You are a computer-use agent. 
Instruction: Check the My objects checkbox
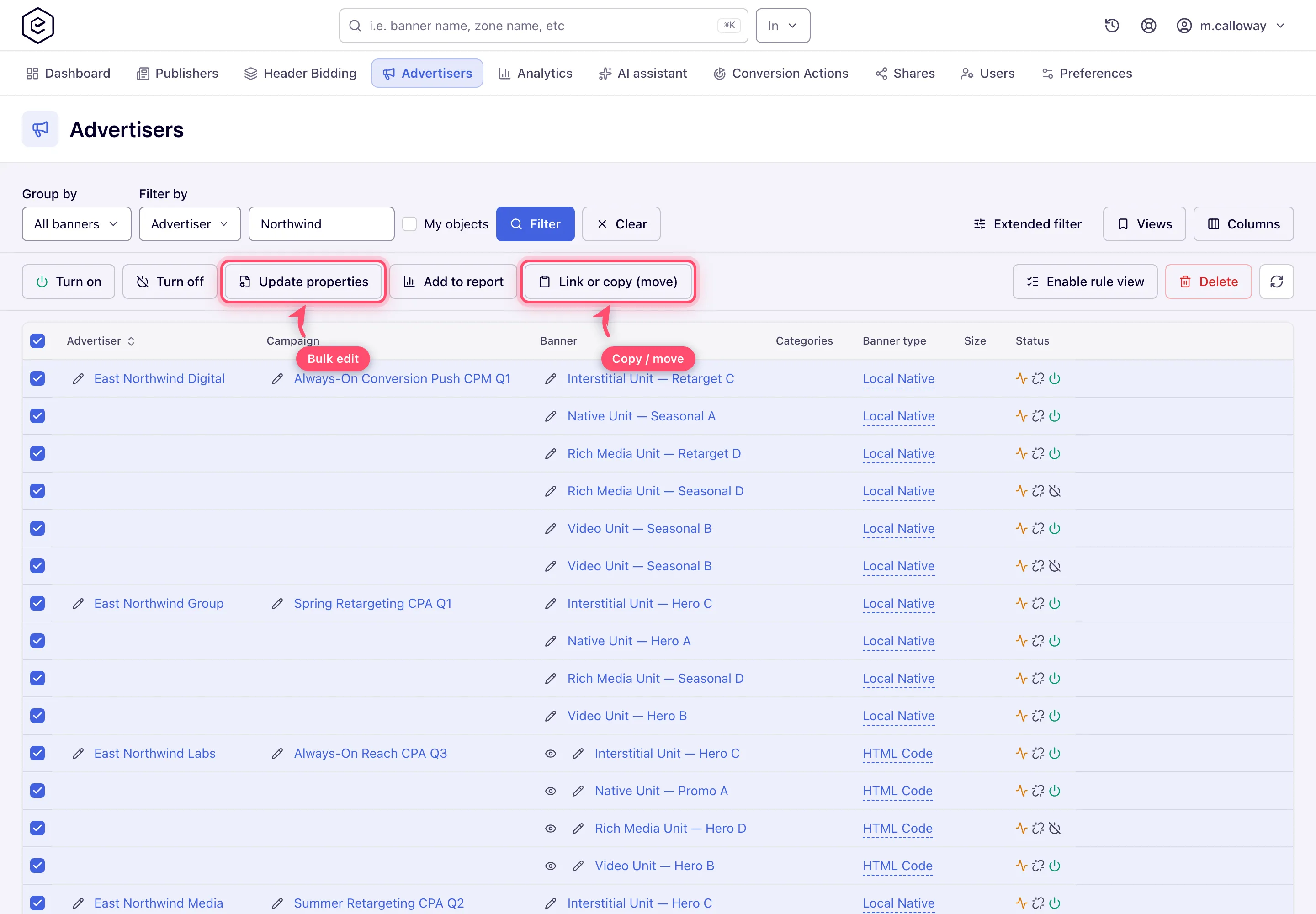409,224
